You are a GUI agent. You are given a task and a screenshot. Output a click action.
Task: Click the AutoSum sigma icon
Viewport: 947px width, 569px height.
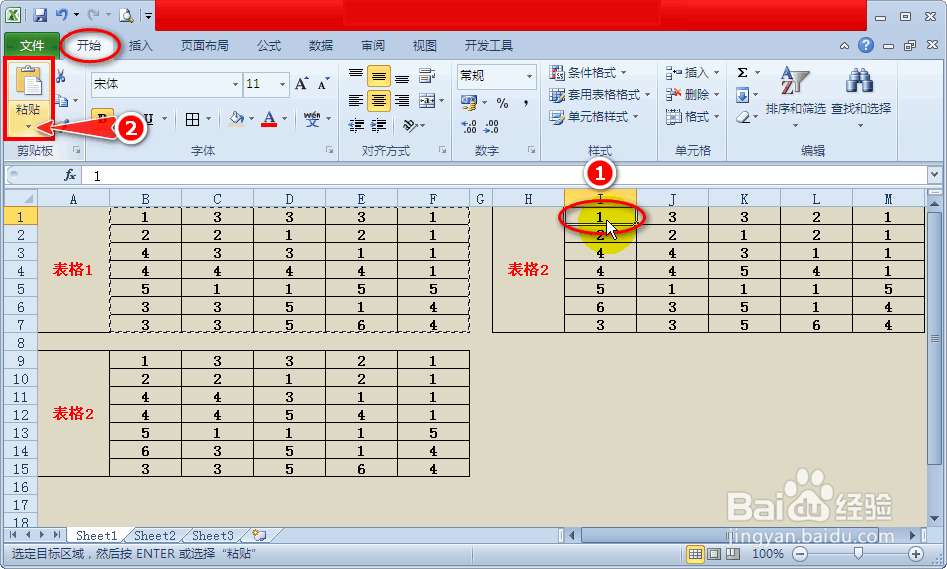click(x=742, y=73)
